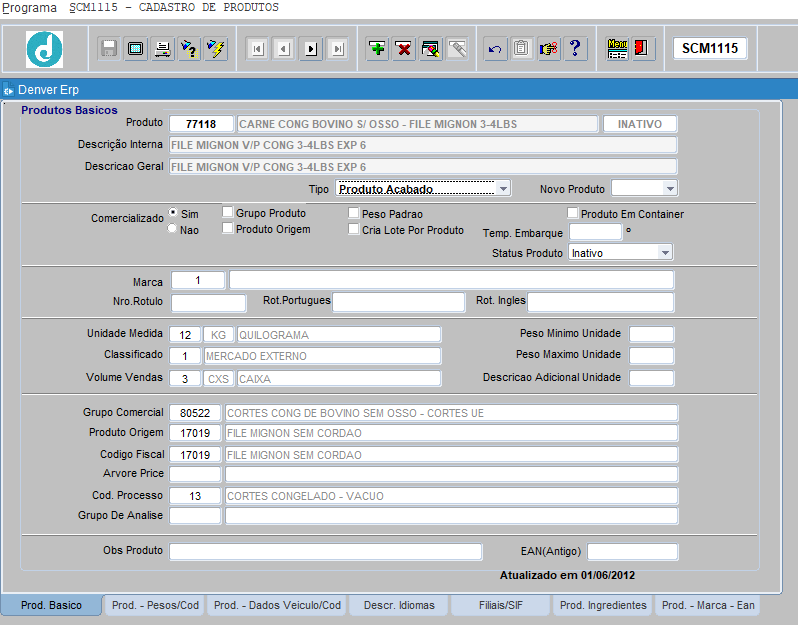This screenshot has width=798, height=625.
Task: Click the SCM1115 program code field
Action: click(x=710, y=49)
